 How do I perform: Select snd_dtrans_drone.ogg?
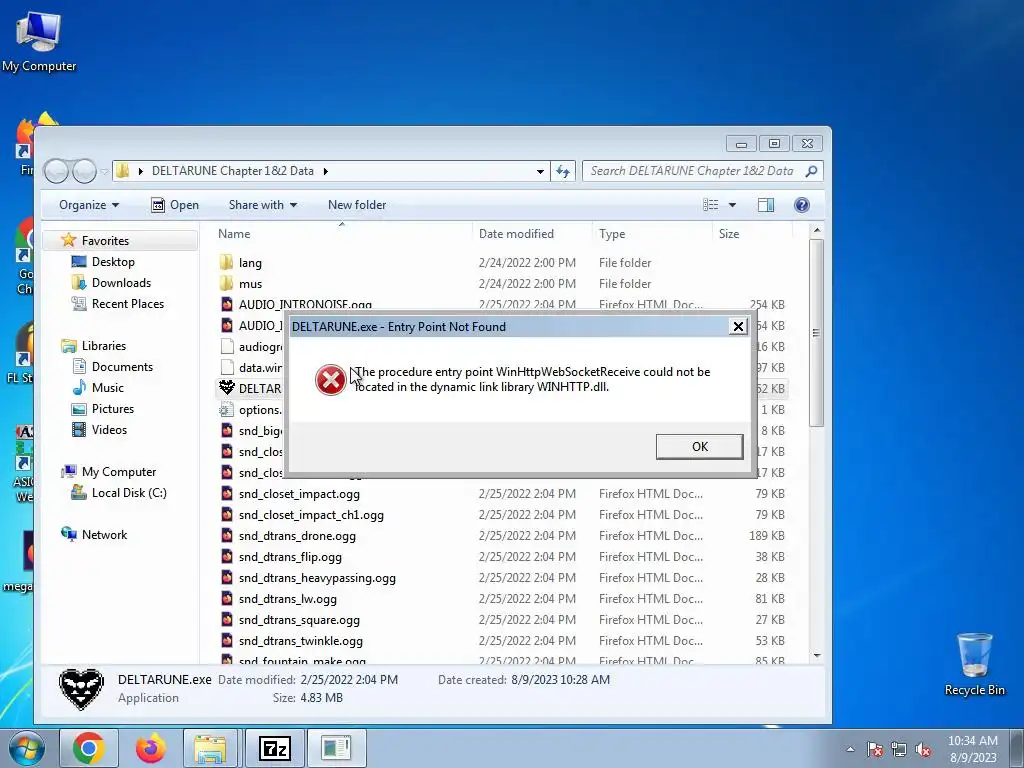point(297,536)
